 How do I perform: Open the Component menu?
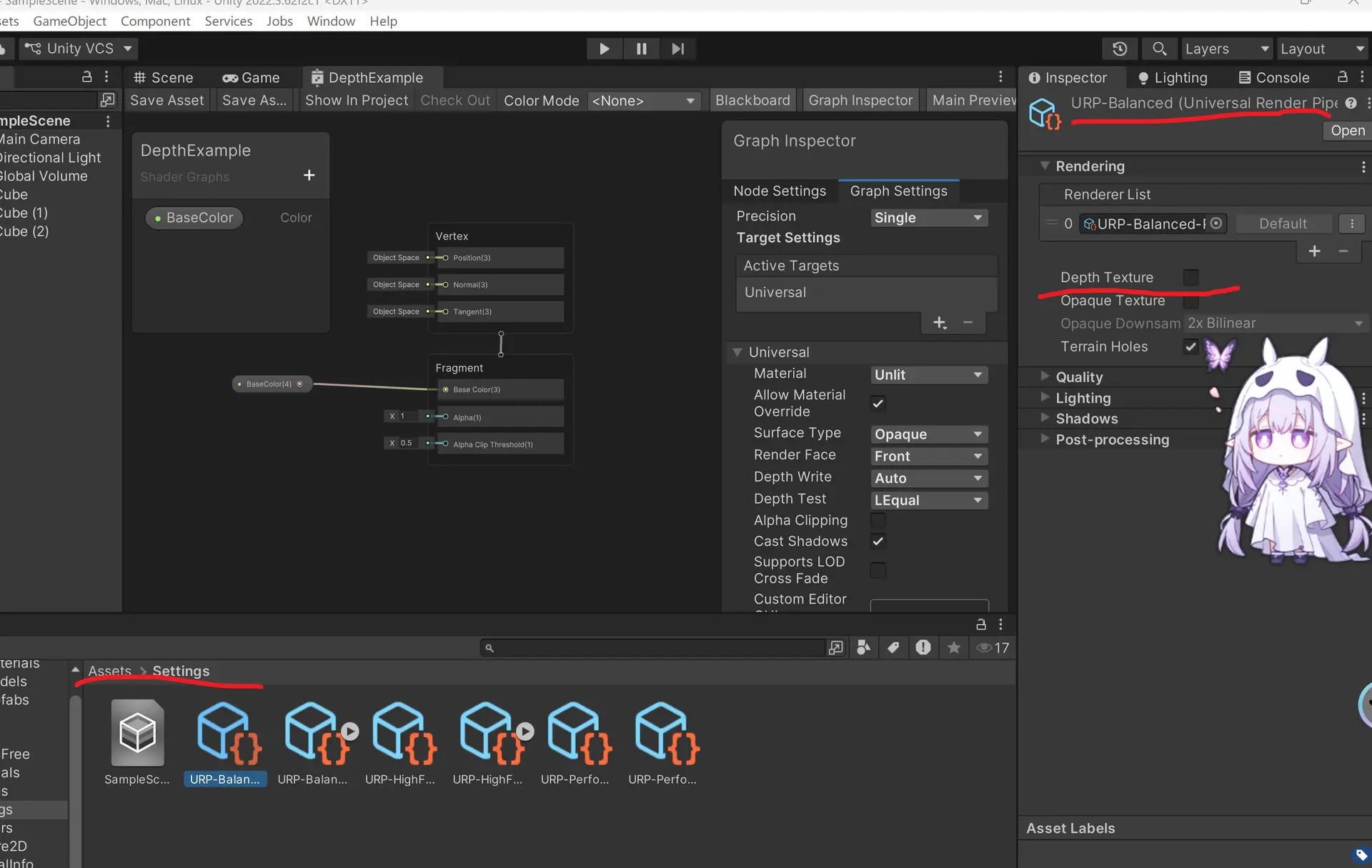pyautogui.click(x=155, y=21)
